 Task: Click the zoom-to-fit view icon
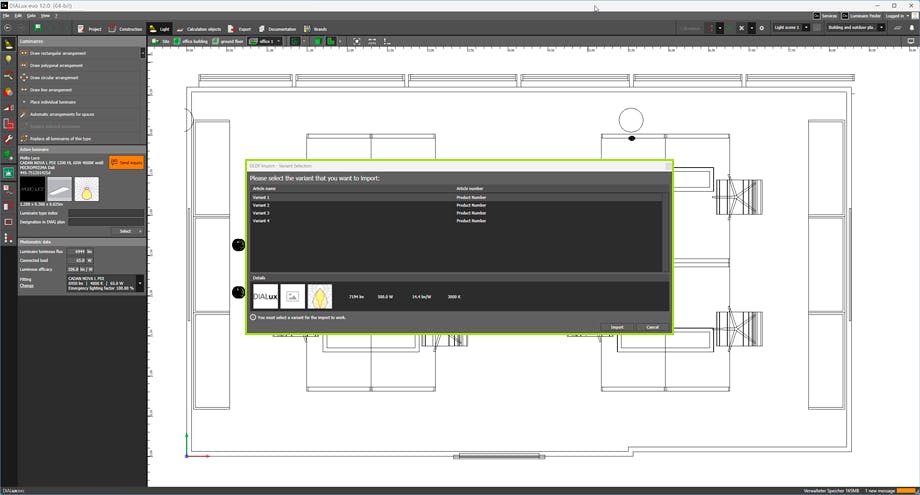point(356,41)
